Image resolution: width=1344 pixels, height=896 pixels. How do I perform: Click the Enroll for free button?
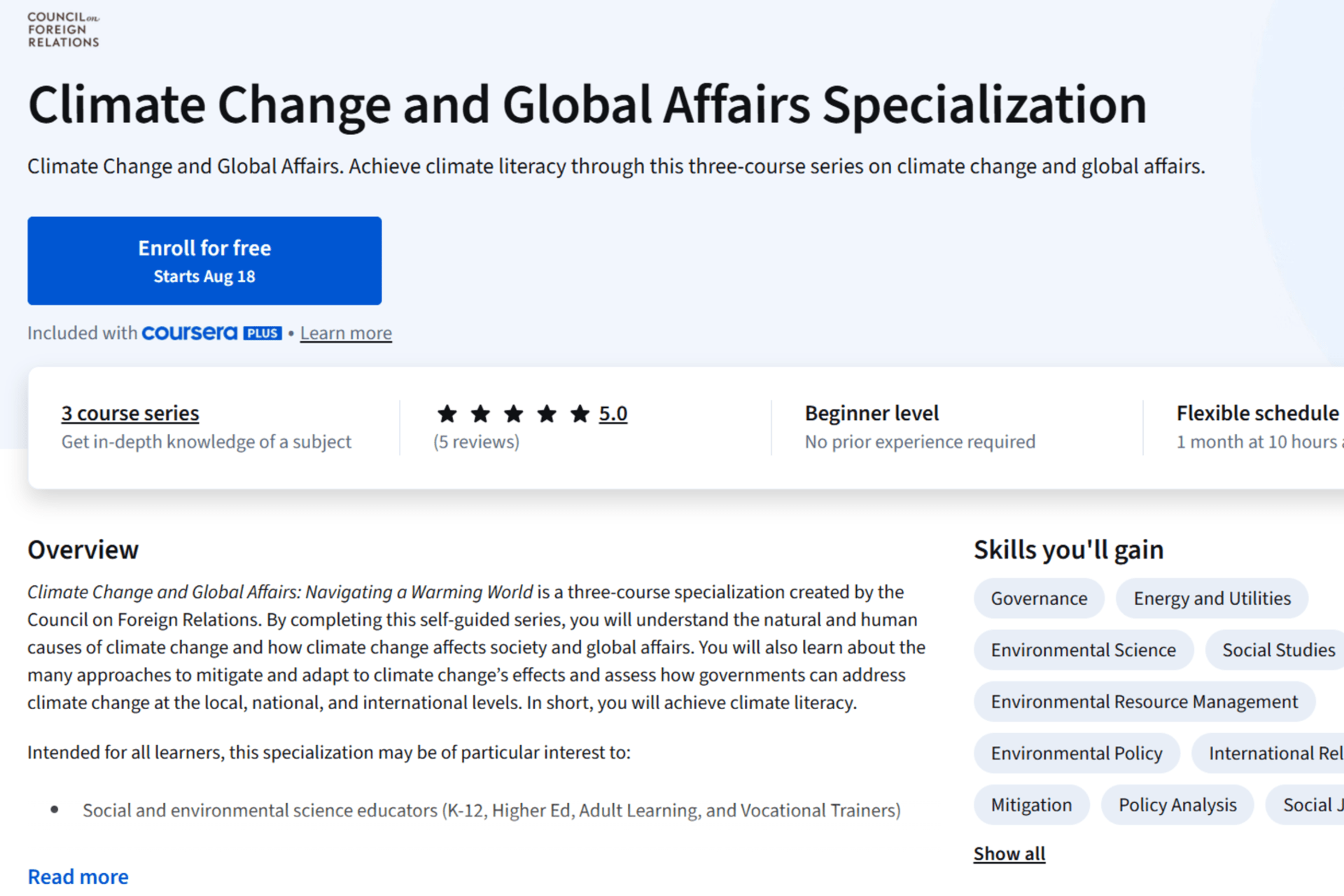click(204, 260)
